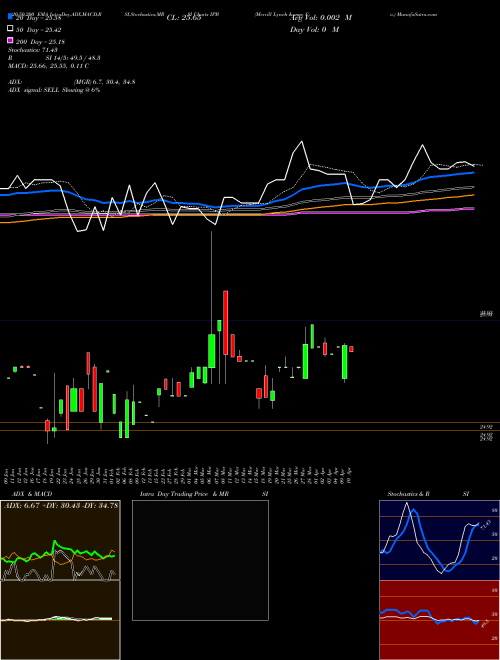
Task: Click the 'Intra Day Trading Price & MR' heading
Action: 184,494
